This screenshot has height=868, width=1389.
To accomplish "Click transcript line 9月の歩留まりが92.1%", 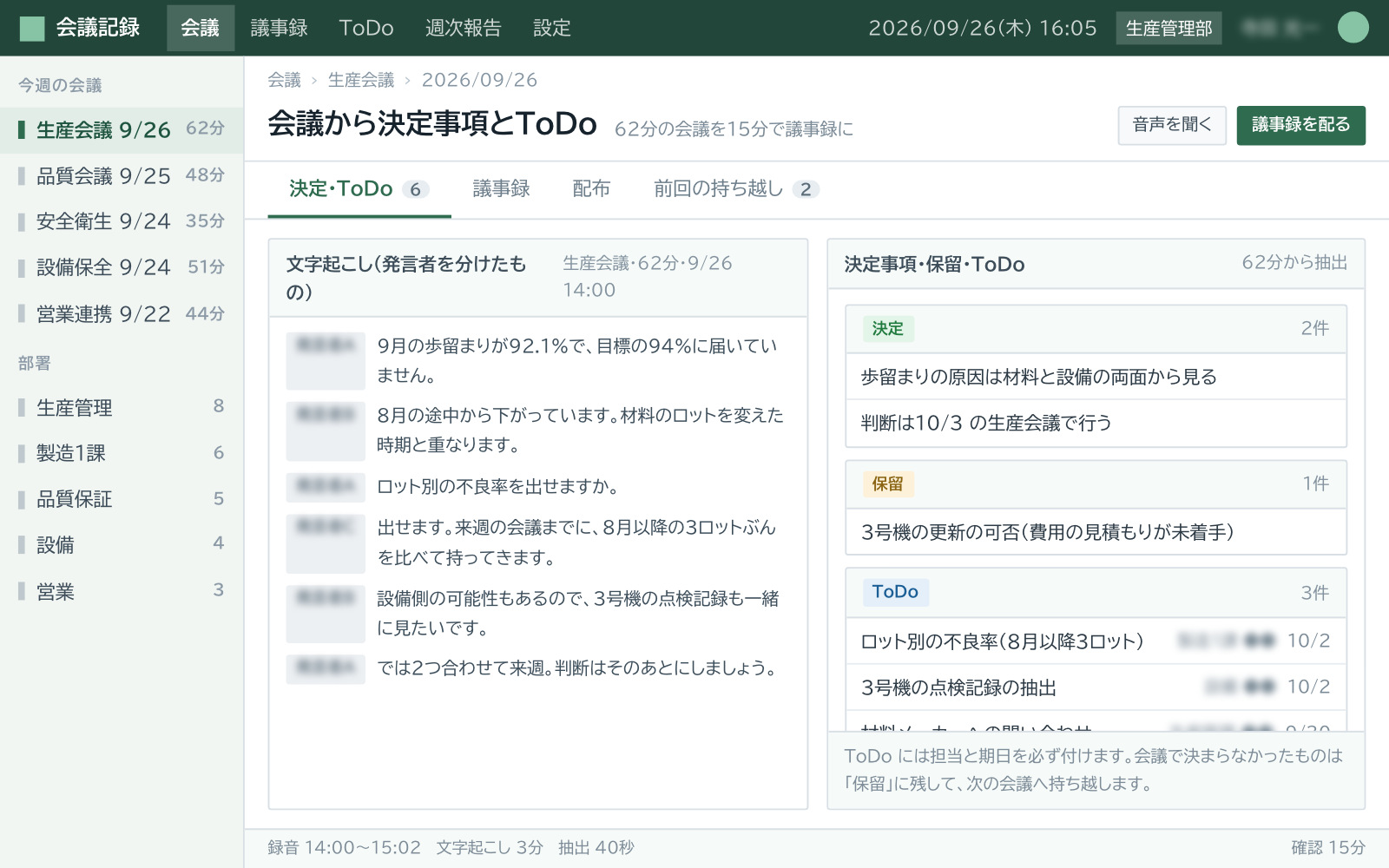I will click(537, 360).
